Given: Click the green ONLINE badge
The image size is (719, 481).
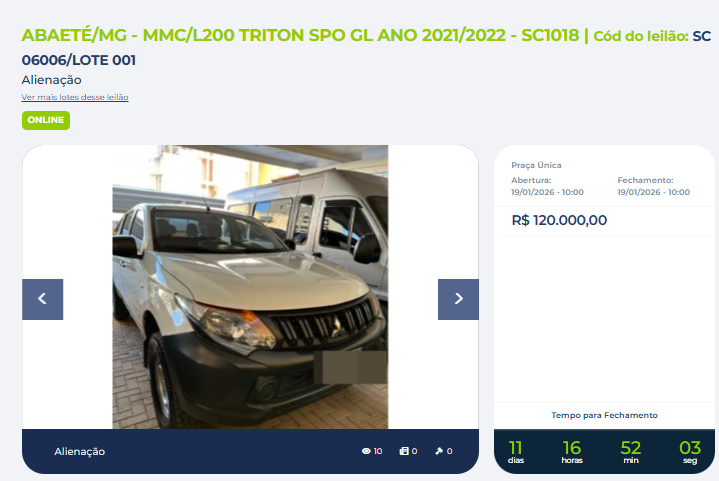Looking at the screenshot, I should (x=46, y=120).
